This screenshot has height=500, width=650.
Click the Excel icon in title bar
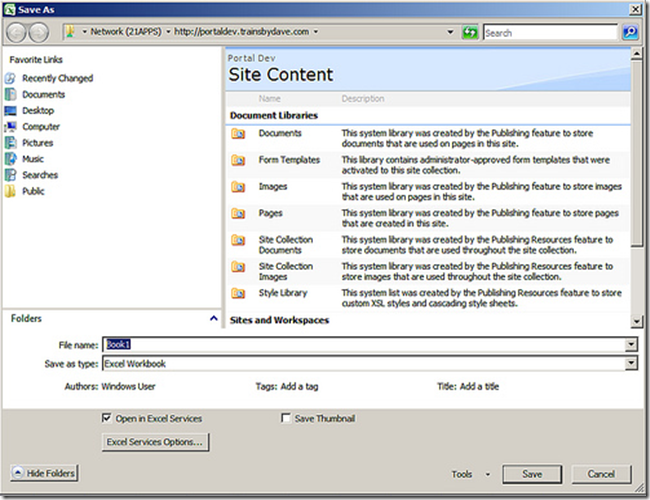click(x=9, y=10)
